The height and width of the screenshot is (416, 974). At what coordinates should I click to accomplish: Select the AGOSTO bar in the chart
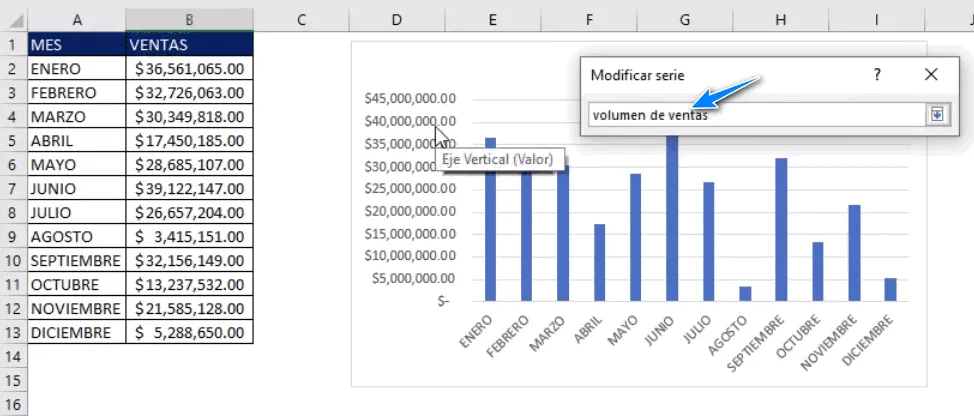point(745,293)
